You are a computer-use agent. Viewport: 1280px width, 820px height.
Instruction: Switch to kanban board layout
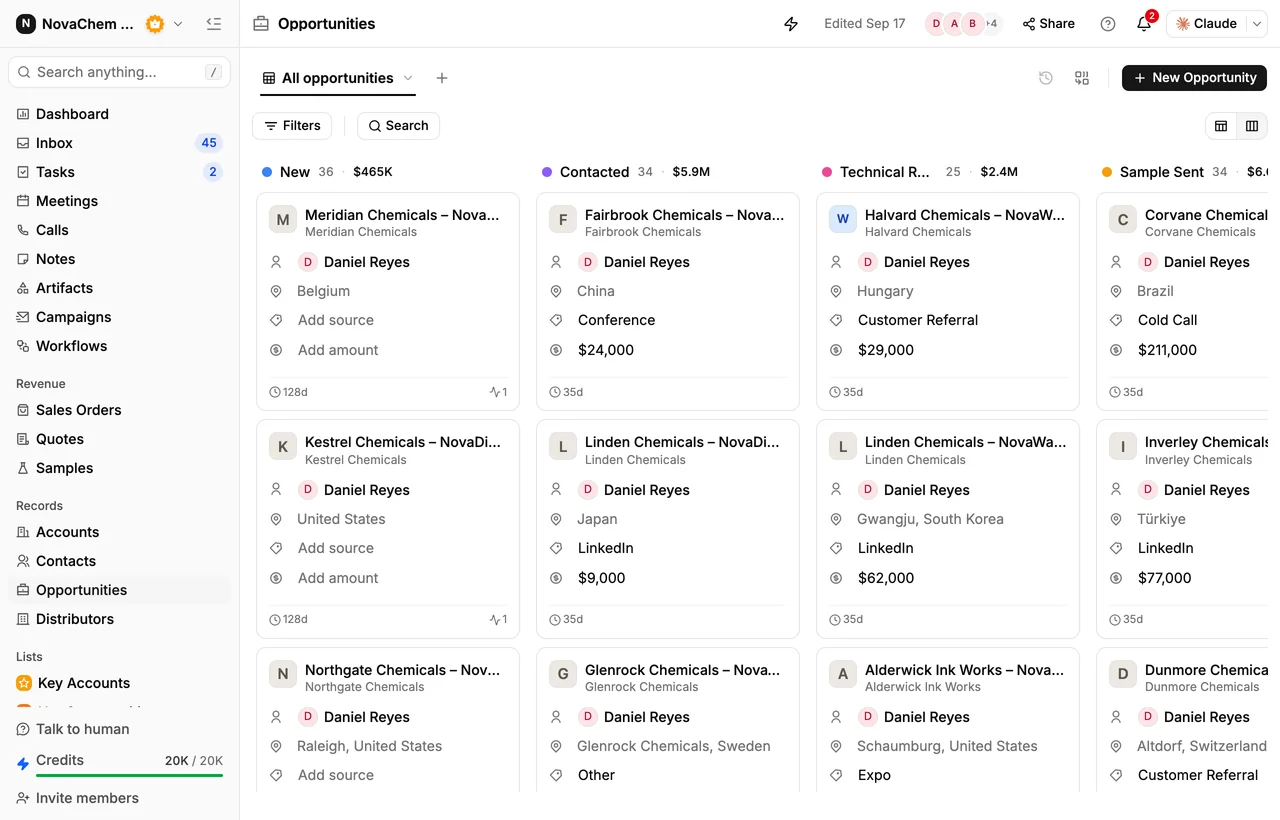point(1252,126)
